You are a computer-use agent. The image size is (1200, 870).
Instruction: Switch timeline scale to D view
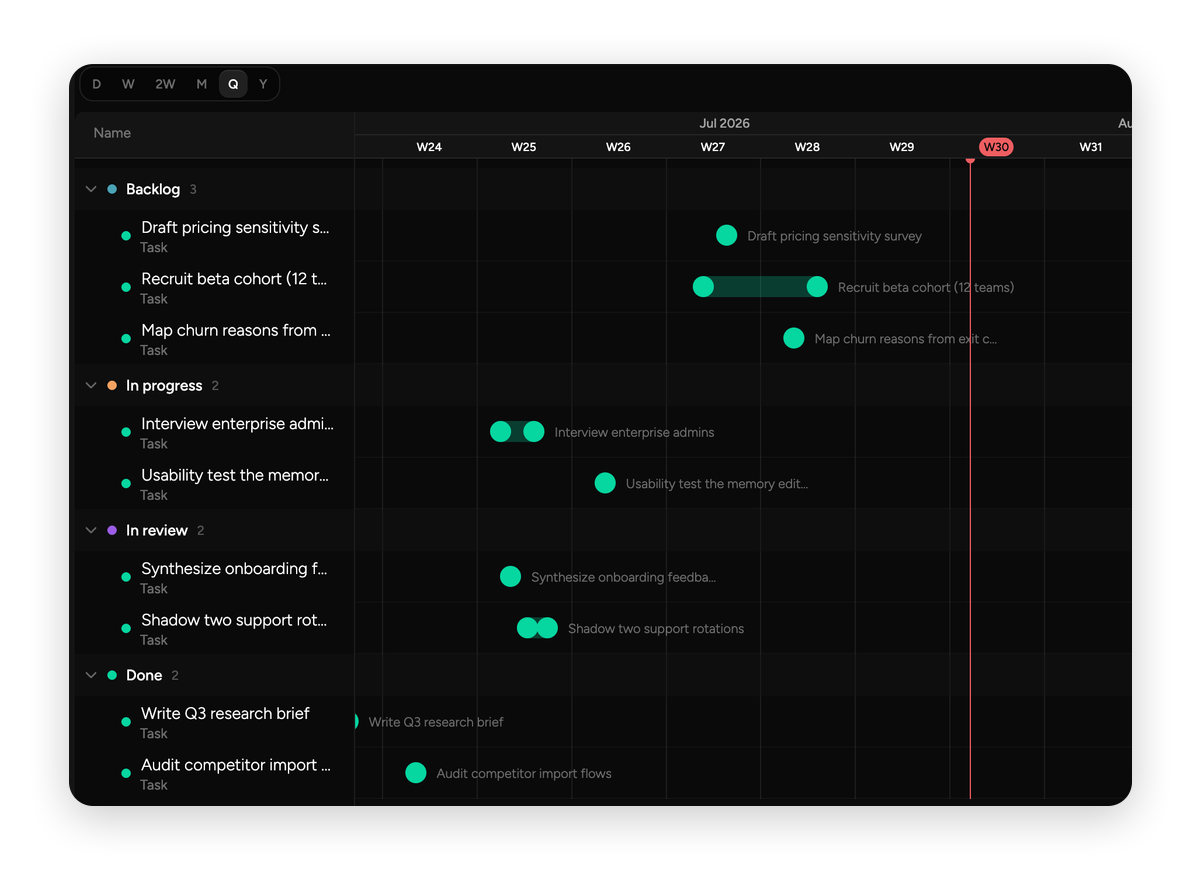pos(96,84)
